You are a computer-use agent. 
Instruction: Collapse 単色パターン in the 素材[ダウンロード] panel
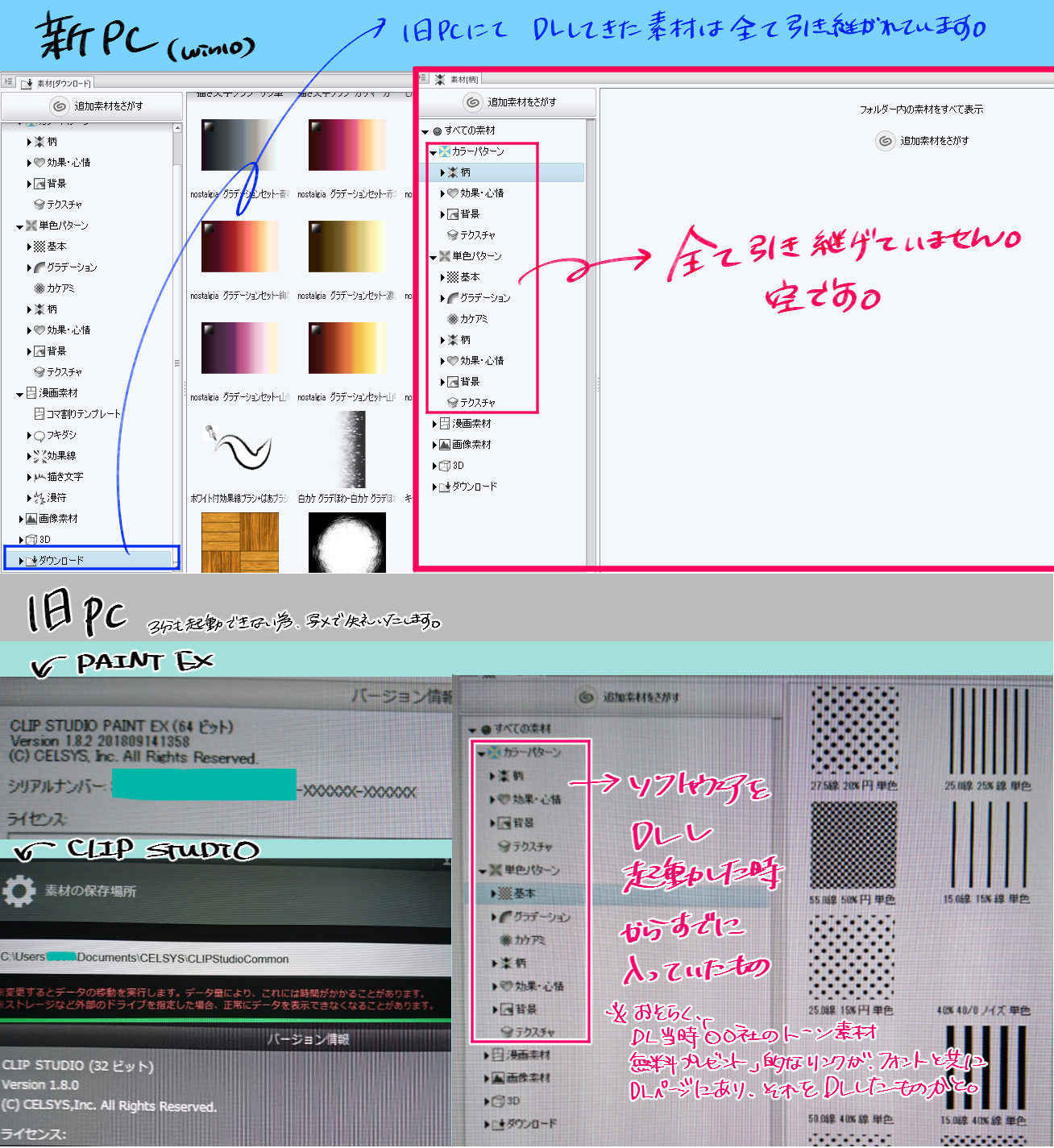tap(20, 226)
